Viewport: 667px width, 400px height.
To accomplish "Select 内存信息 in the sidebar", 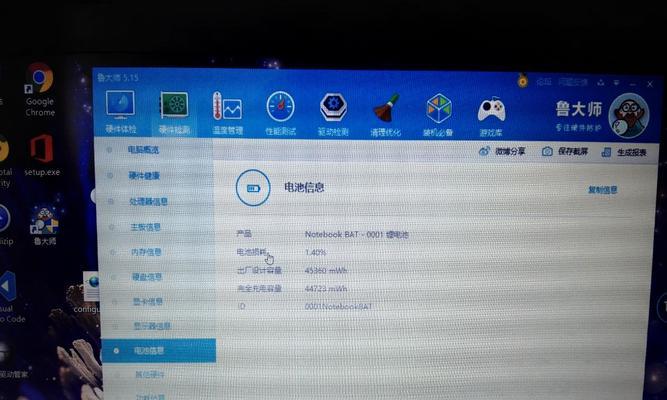I will tap(146, 252).
